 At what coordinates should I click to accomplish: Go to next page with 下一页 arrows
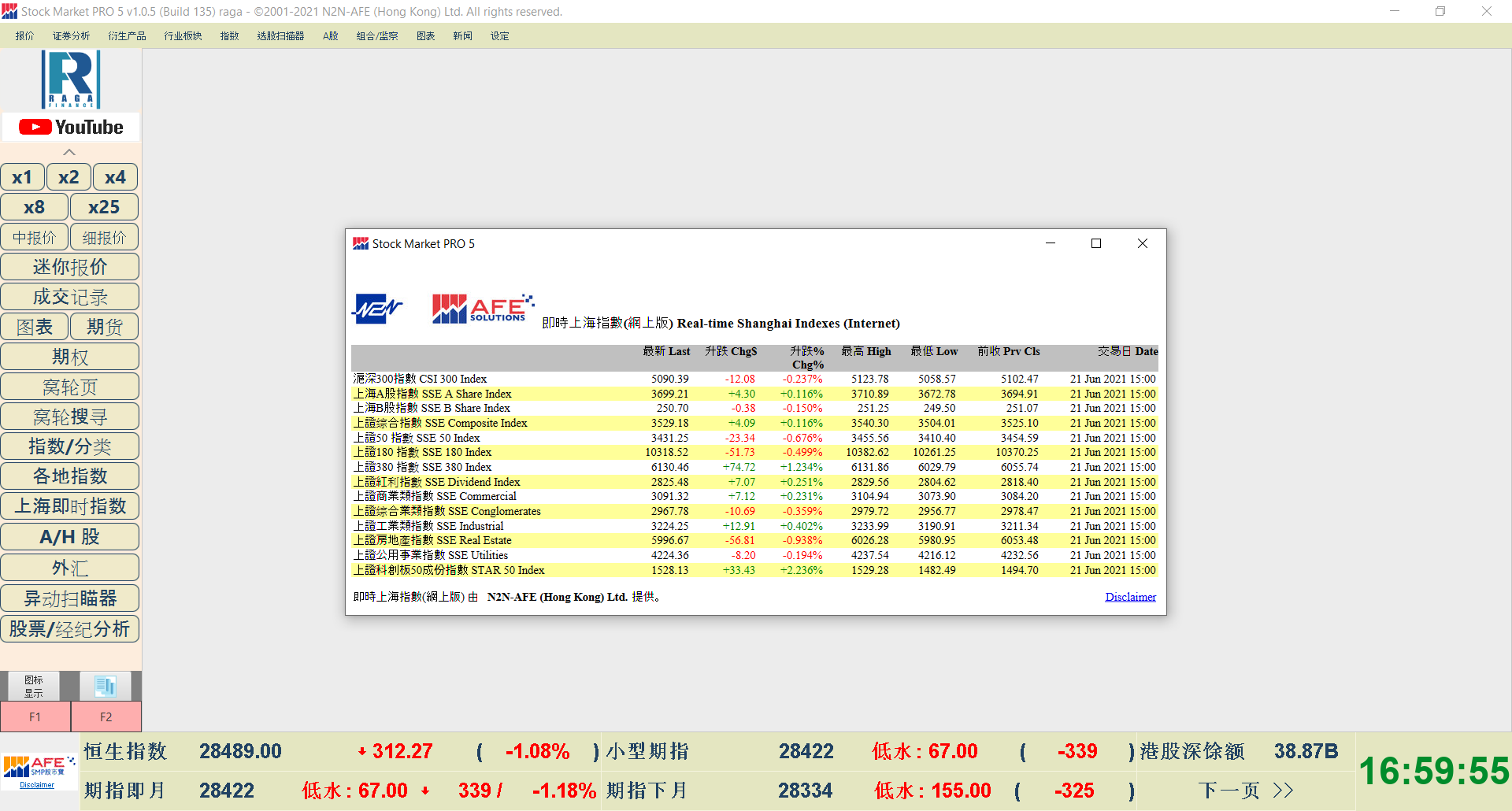[x=1246, y=790]
